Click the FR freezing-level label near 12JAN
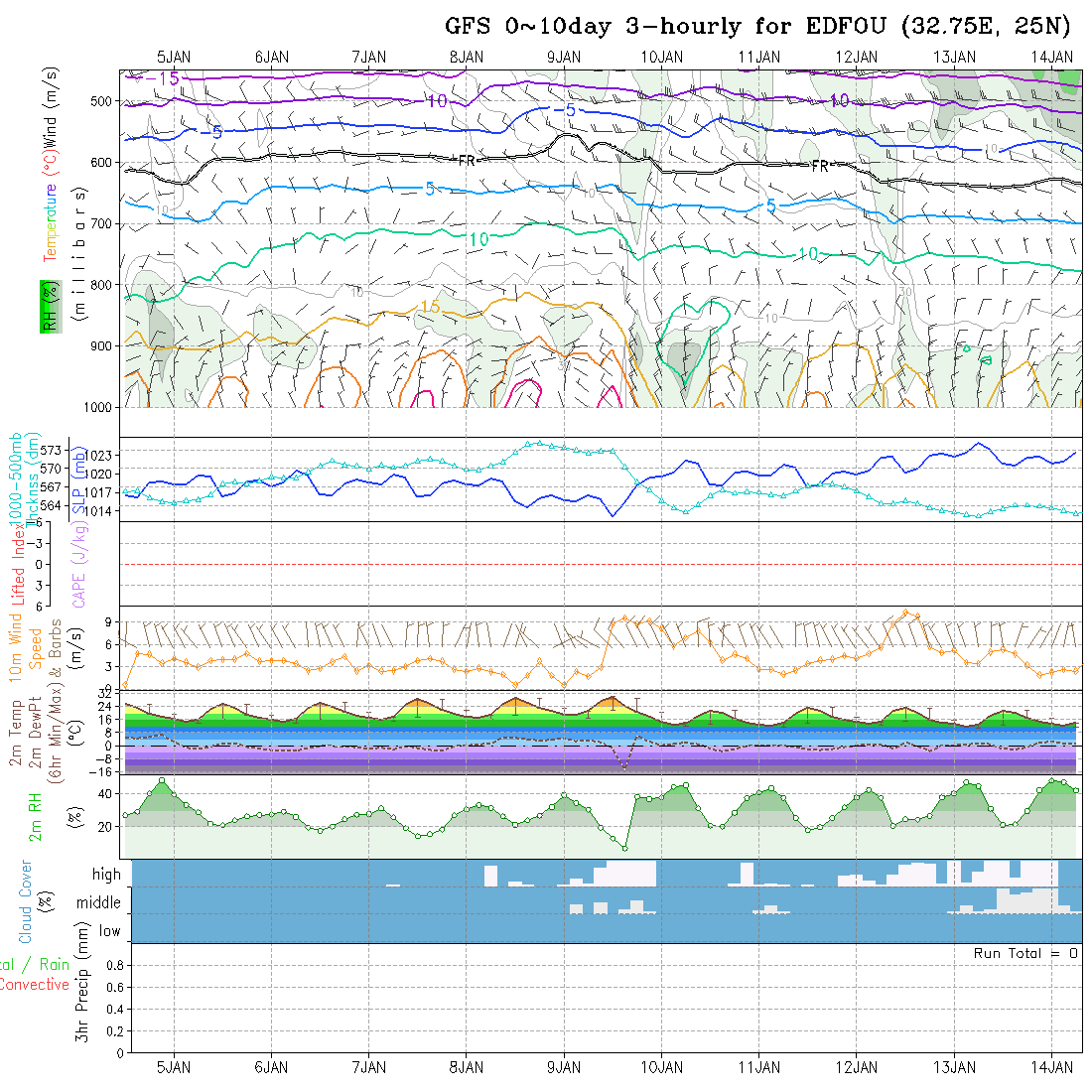 coord(820,166)
